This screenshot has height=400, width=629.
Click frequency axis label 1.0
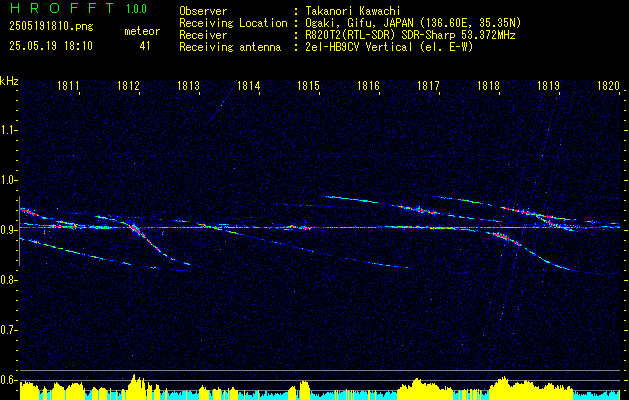(x=8, y=180)
